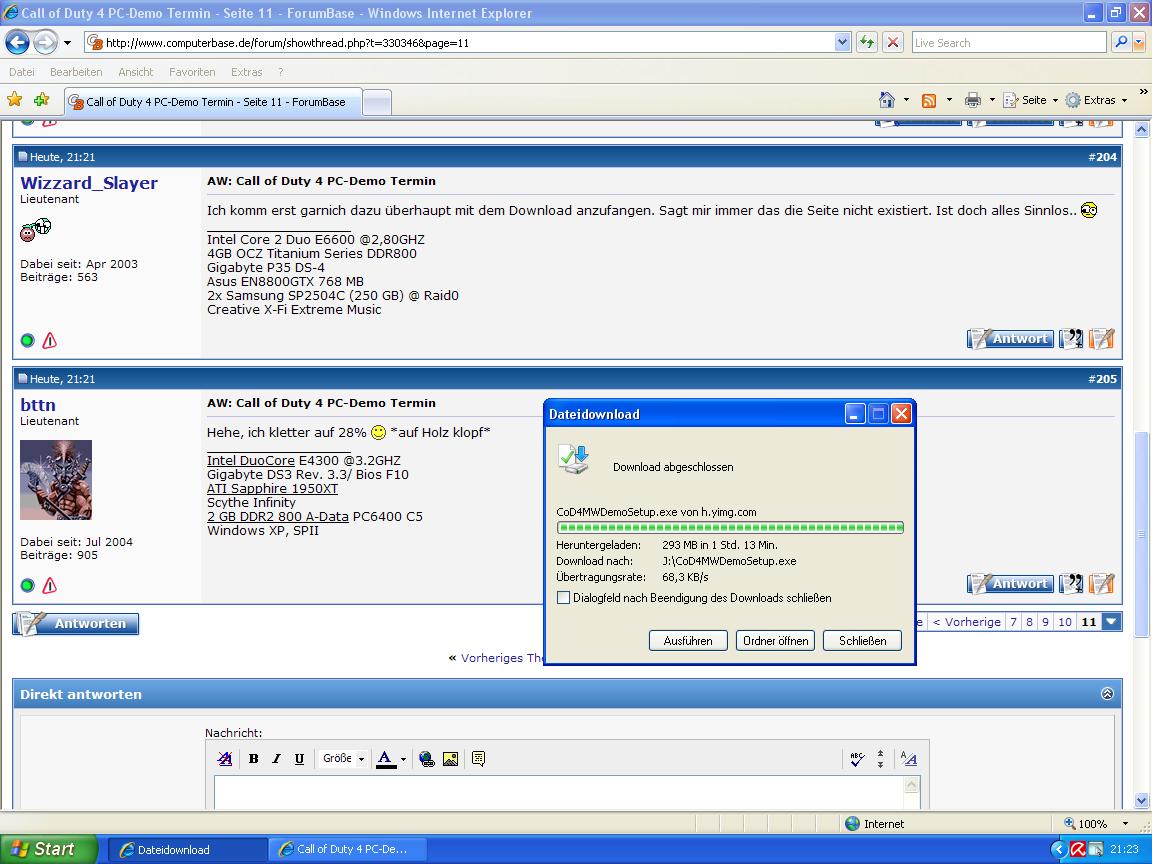Image resolution: width=1152 pixels, height=864 pixels.
Task: Quick reply icon on post #205
Action: pyautogui.click(x=1101, y=583)
